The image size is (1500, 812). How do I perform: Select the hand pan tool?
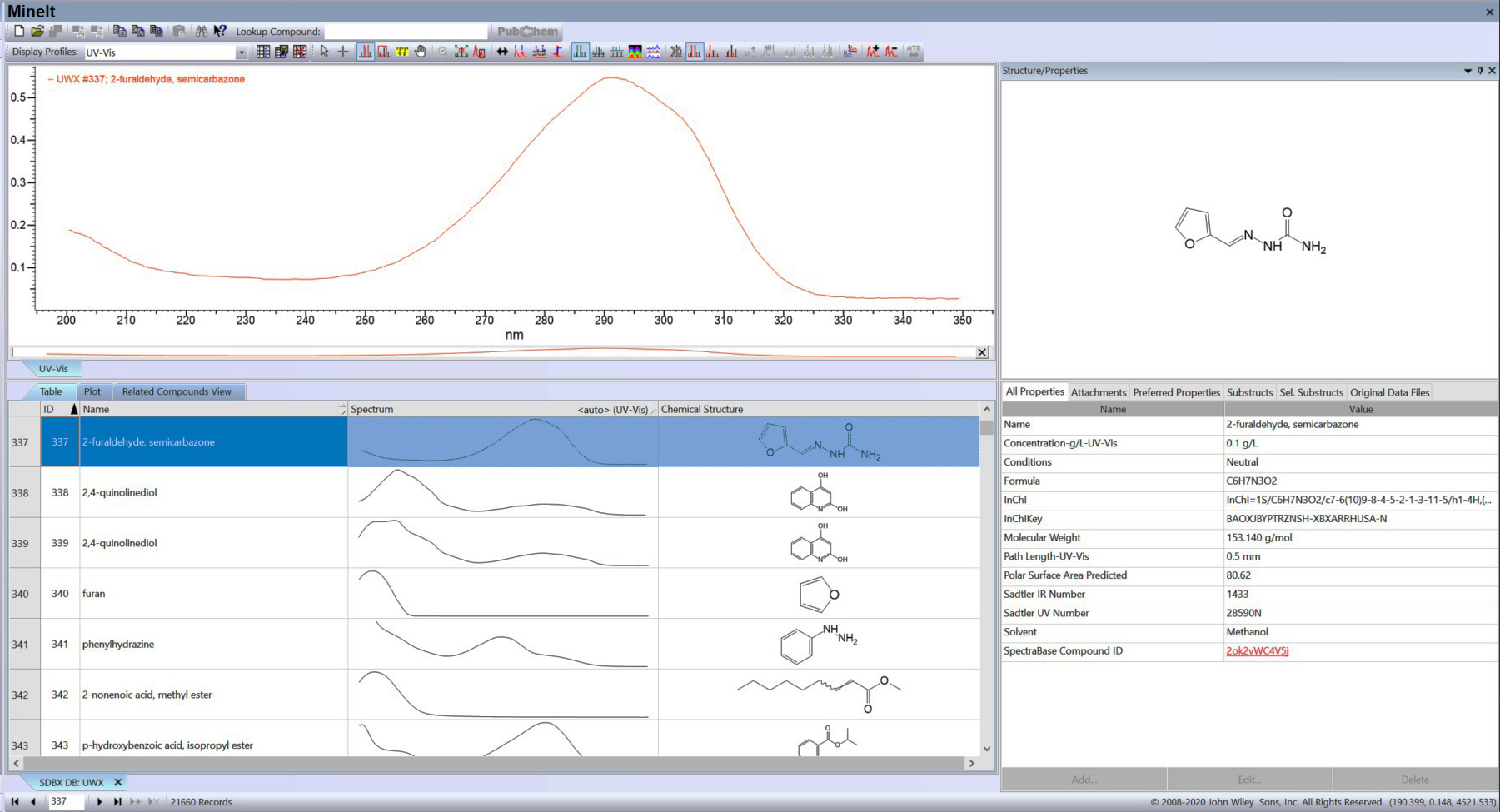coord(421,52)
